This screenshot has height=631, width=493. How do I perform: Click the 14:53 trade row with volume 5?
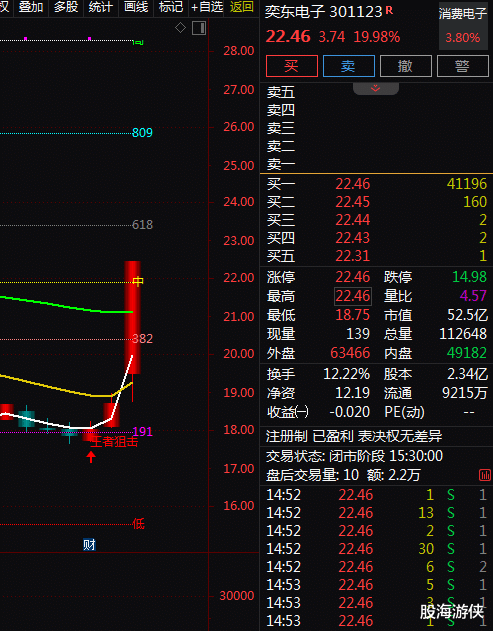click(x=376, y=585)
